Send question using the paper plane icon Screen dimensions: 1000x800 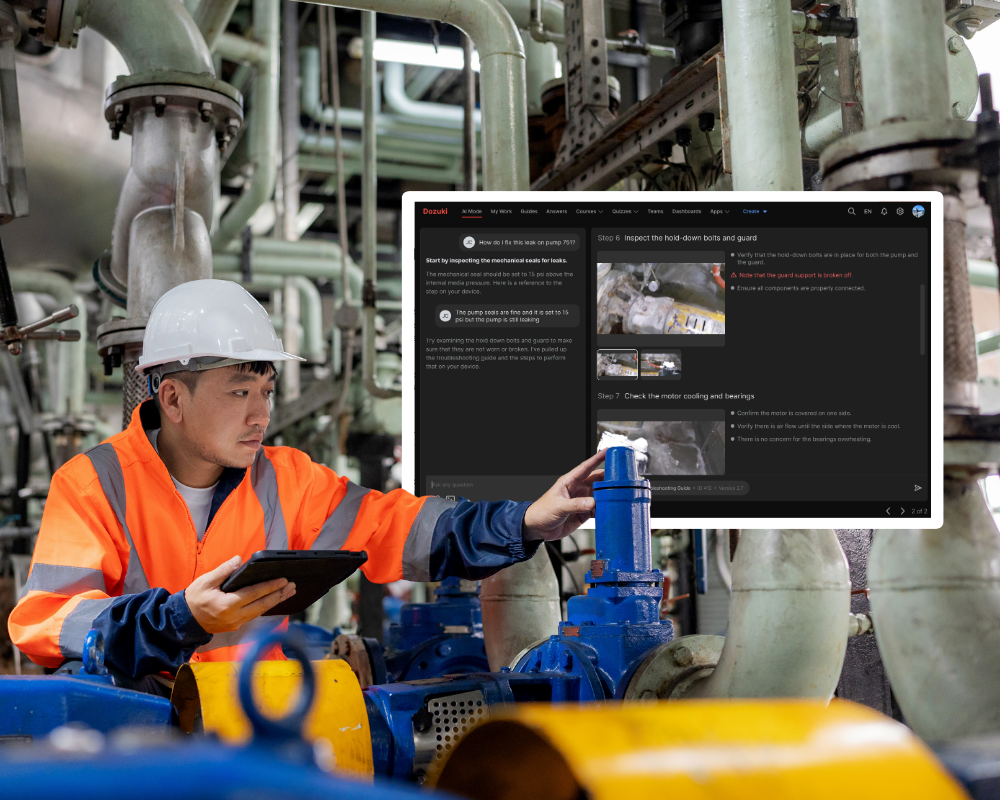click(918, 488)
